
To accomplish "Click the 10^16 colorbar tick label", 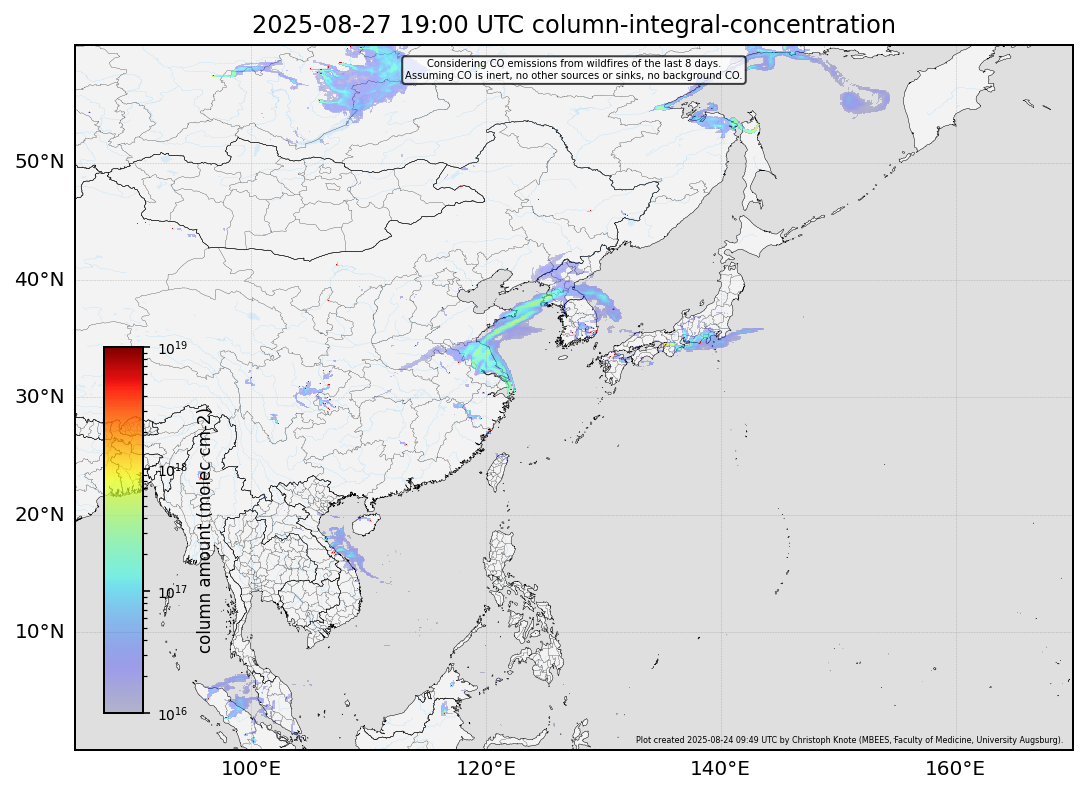I will (x=173, y=713).
